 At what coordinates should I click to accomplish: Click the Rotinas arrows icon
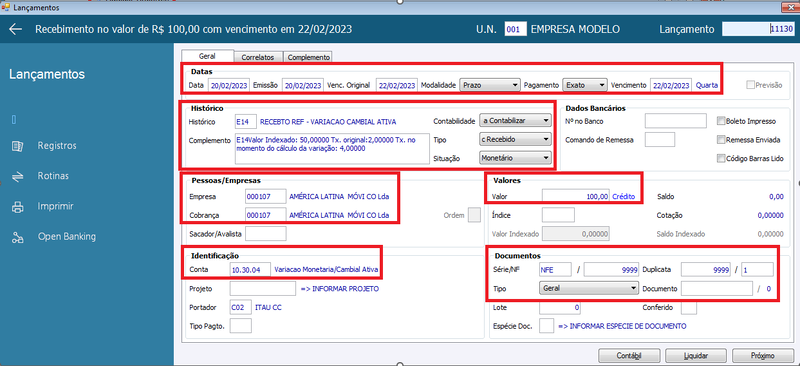tap(17, 176)
